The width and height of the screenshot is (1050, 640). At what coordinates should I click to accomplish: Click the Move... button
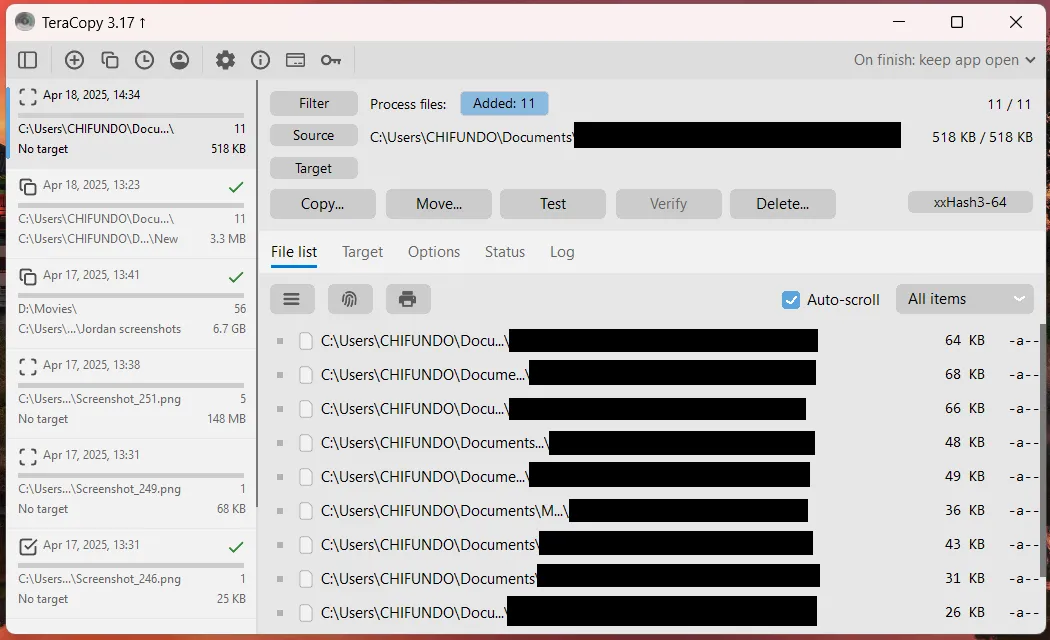click(x=439, y=204)
